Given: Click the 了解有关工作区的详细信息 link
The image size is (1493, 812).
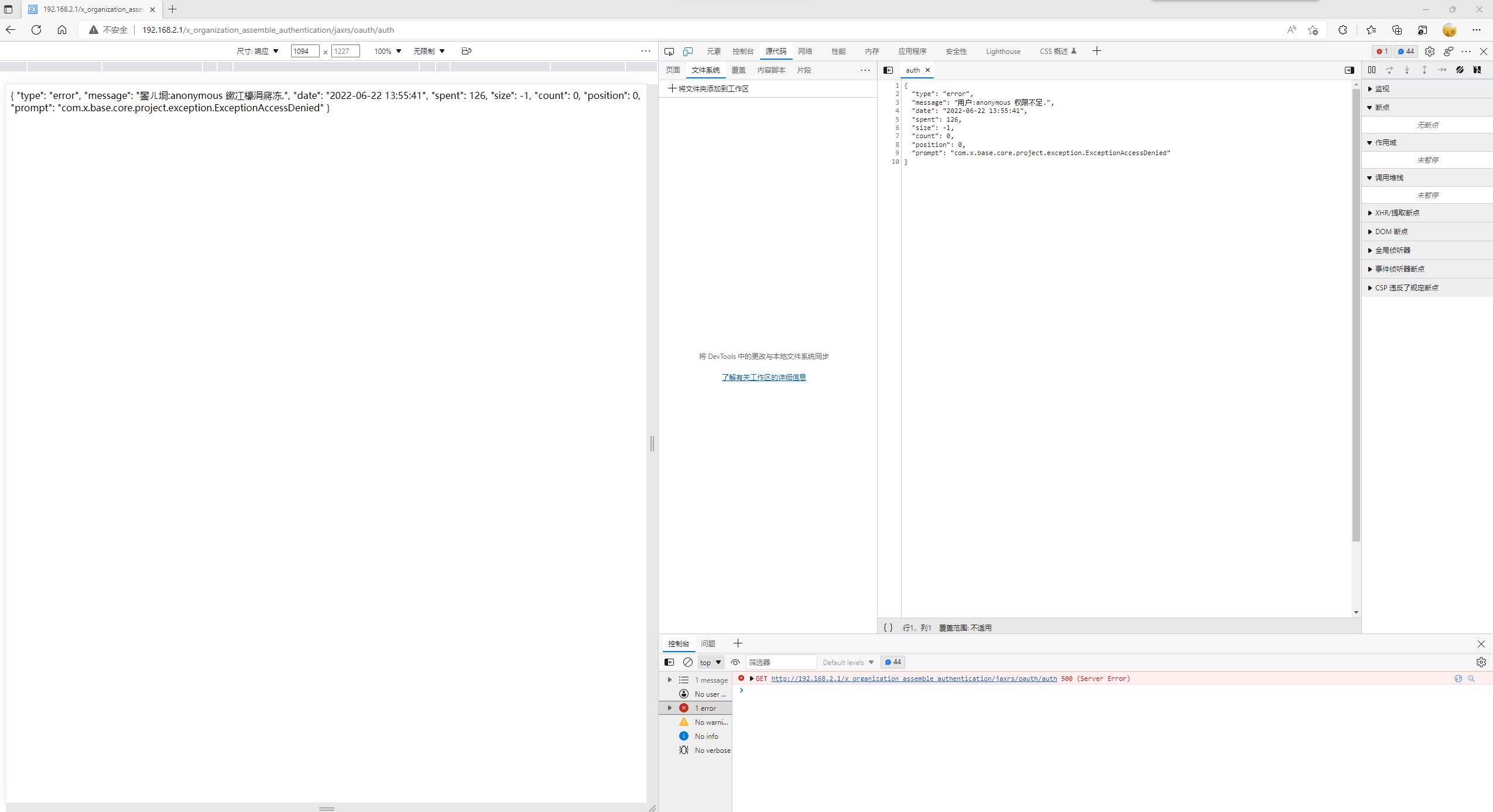Looking at the screenshot, I should click(763, 378).
